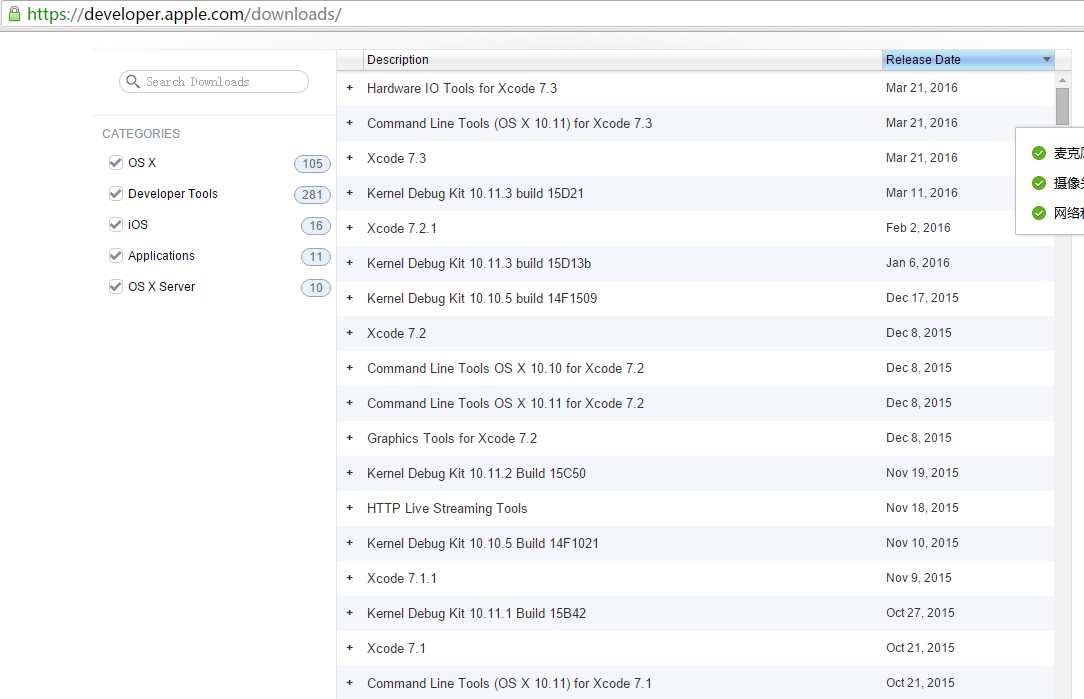Click the secure padlock icon in address bar
1084x699 pixels.
click(x=14, y=13)
